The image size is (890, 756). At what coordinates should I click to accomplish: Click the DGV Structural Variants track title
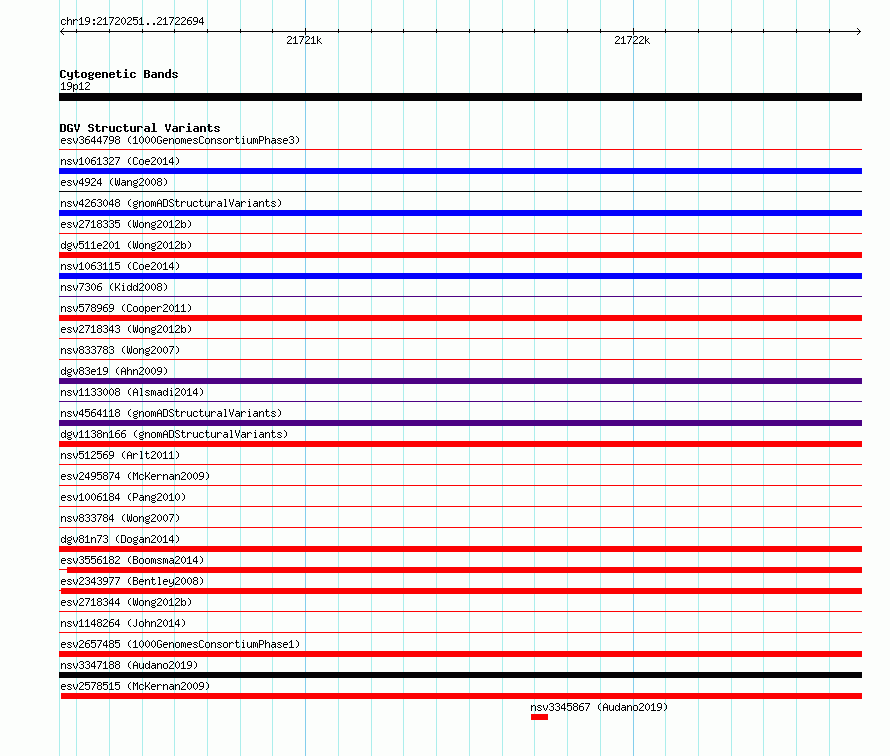(140, 128)
